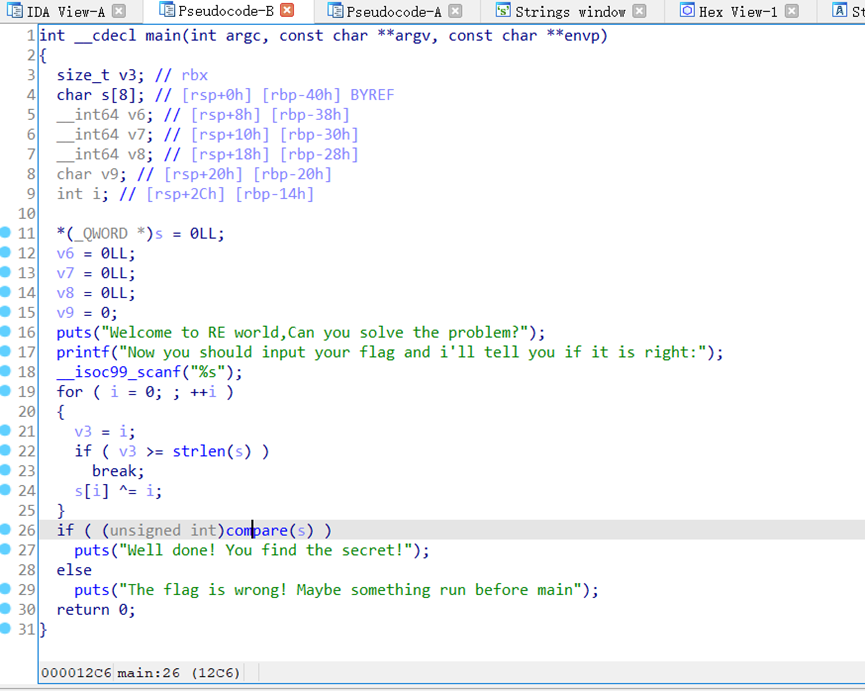
Task: Click the status bar address 000012C6
Action: (76, 673)
